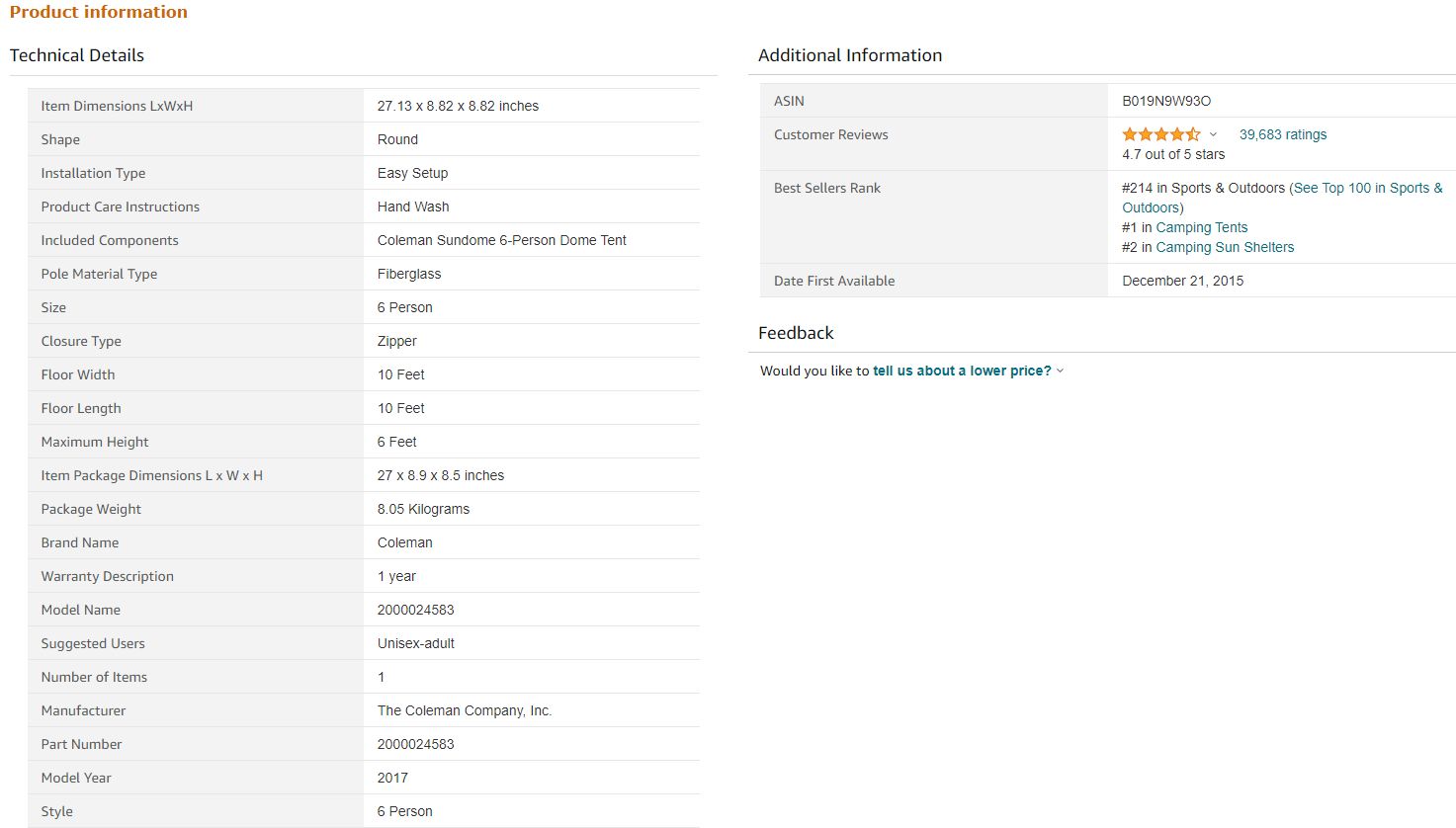Click the Technical Details heading
The height and width of the screenshot is (828, 1456).
(x=77, y=55)
